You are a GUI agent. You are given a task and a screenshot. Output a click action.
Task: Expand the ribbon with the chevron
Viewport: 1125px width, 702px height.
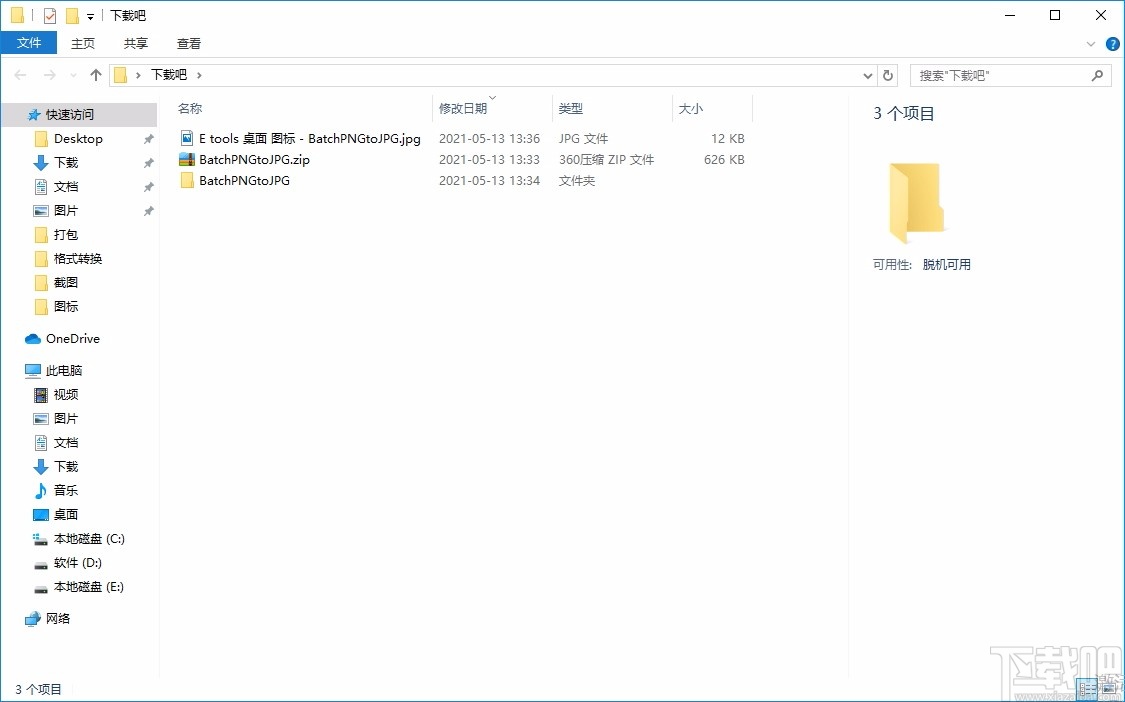(x=1091, y=43)
